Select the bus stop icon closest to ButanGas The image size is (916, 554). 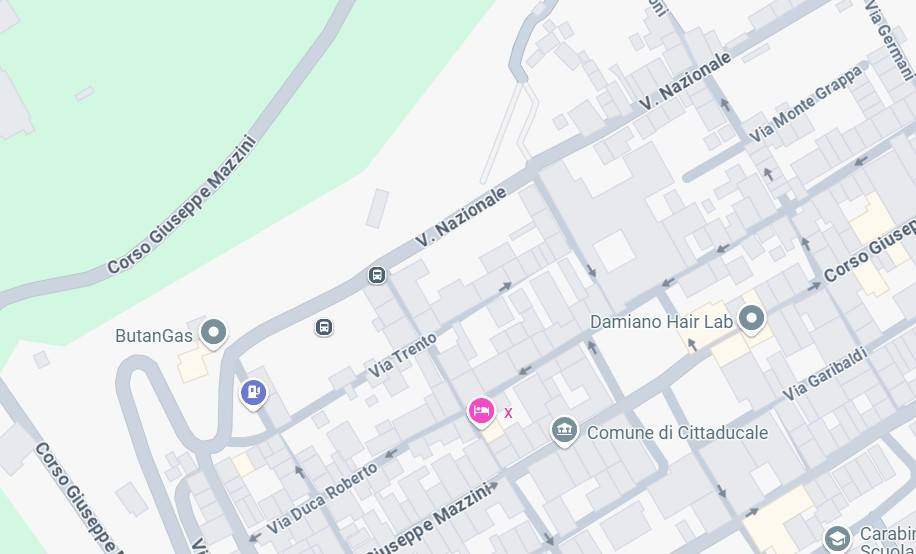324,327
